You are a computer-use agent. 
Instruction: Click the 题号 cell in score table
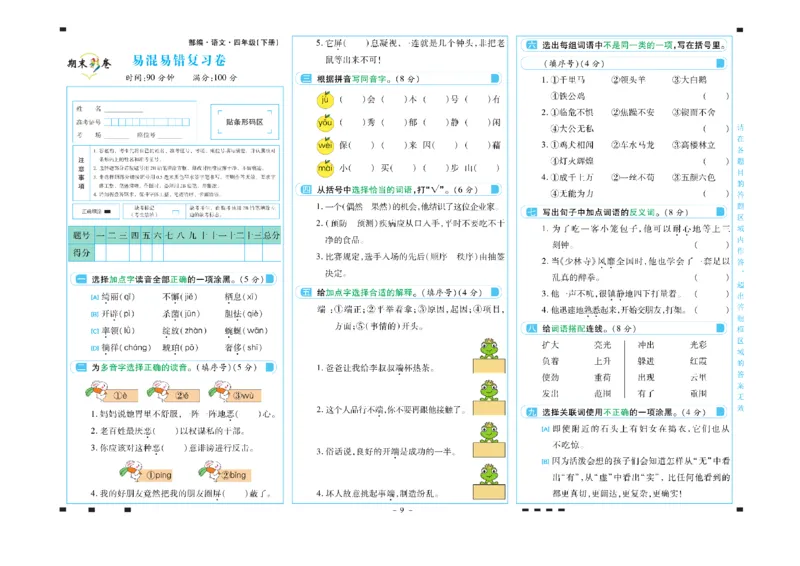(x=81, y=235)
